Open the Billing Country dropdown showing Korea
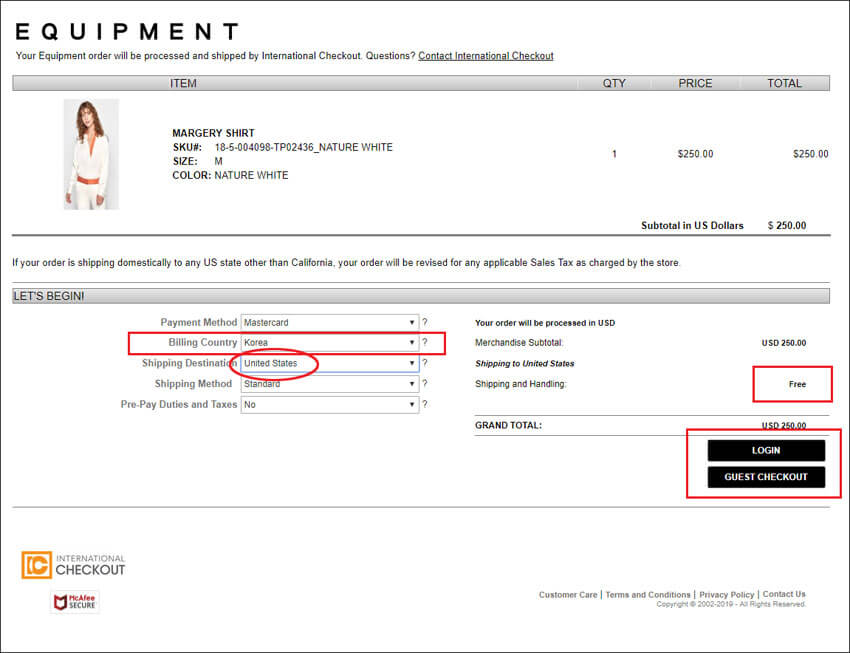The height and width of the screenshot is (653, 850). 330,342
